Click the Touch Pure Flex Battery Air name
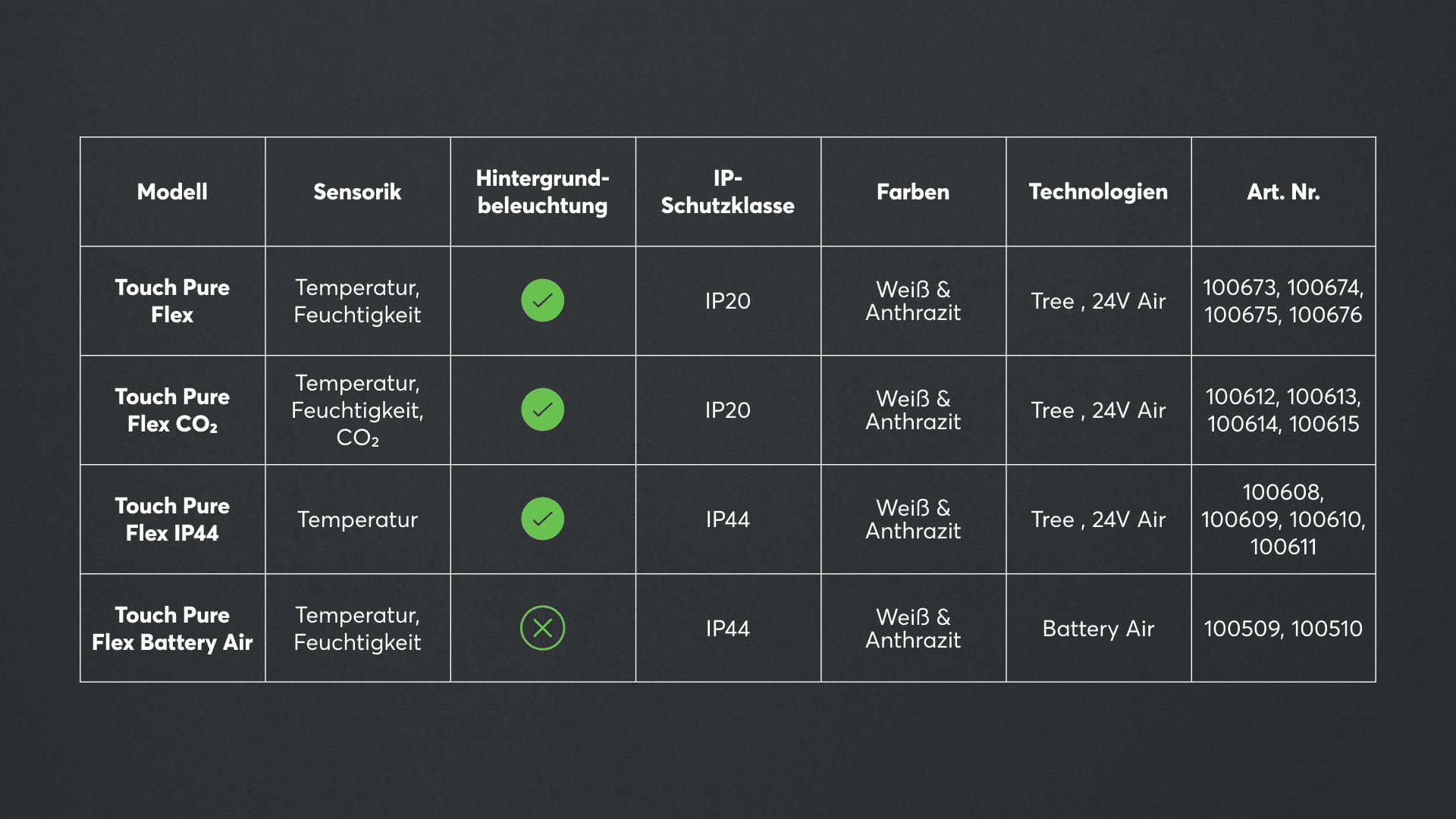Screen dimensions: 1456x819 coord(172,629)
